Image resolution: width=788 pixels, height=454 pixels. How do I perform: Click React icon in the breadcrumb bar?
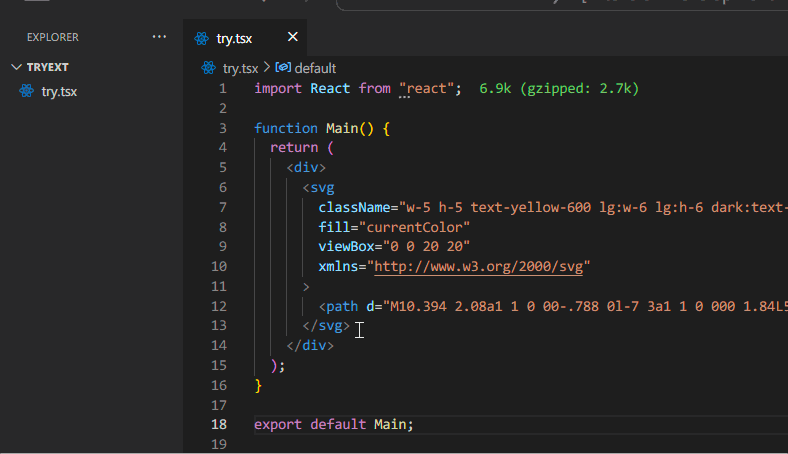click(209, 68)
